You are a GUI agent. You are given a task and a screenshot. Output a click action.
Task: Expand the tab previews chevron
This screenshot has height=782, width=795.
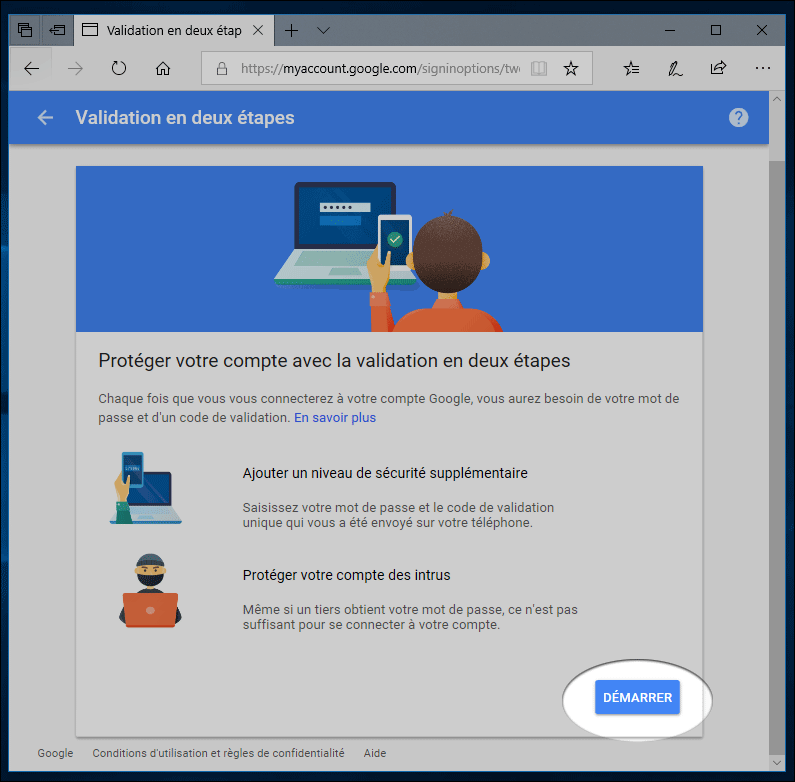click(323, 30)
